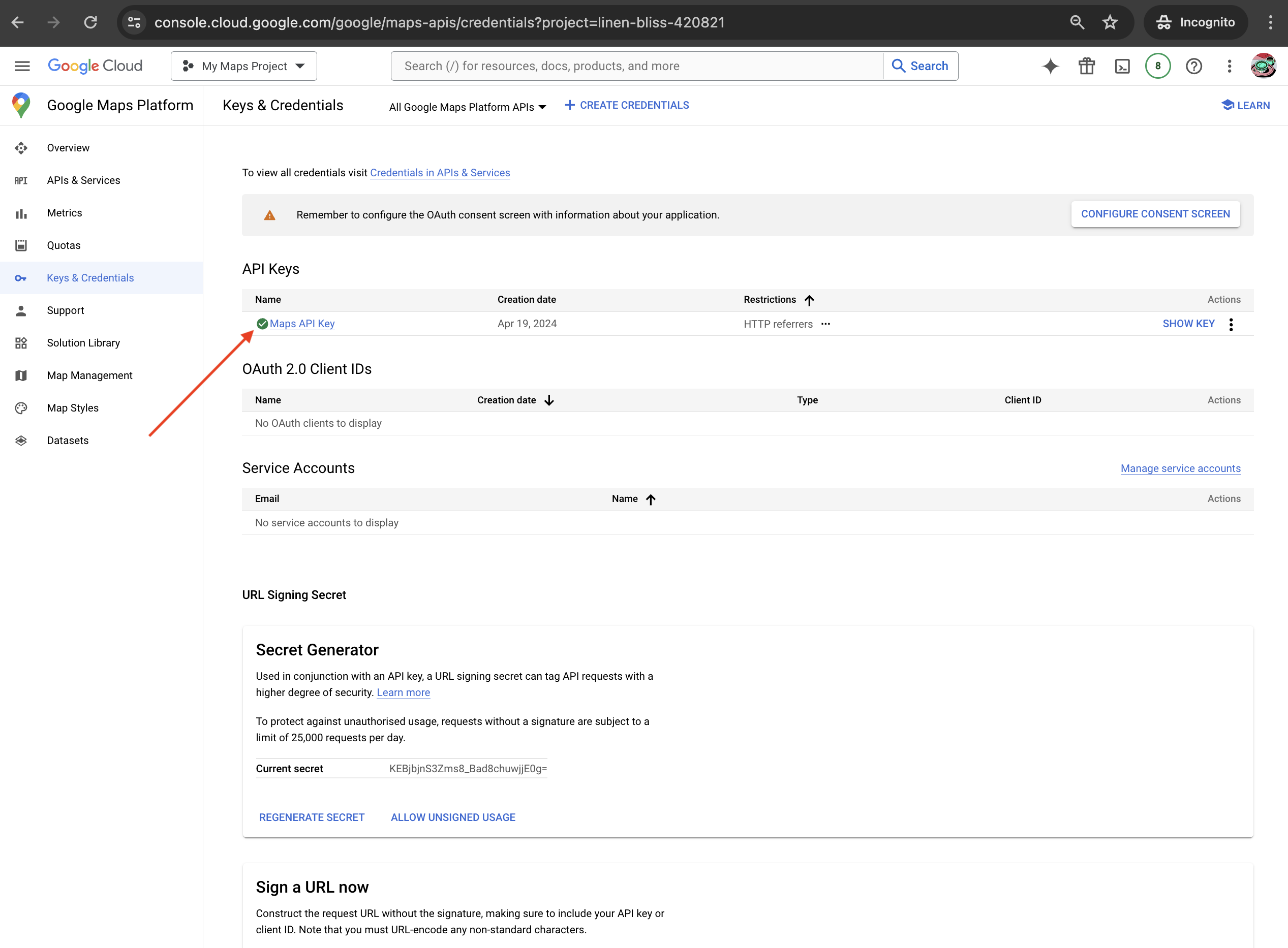The image size is (1288, 948).
Task: Open the navigation hamburger menu
Action: [22, 66]
